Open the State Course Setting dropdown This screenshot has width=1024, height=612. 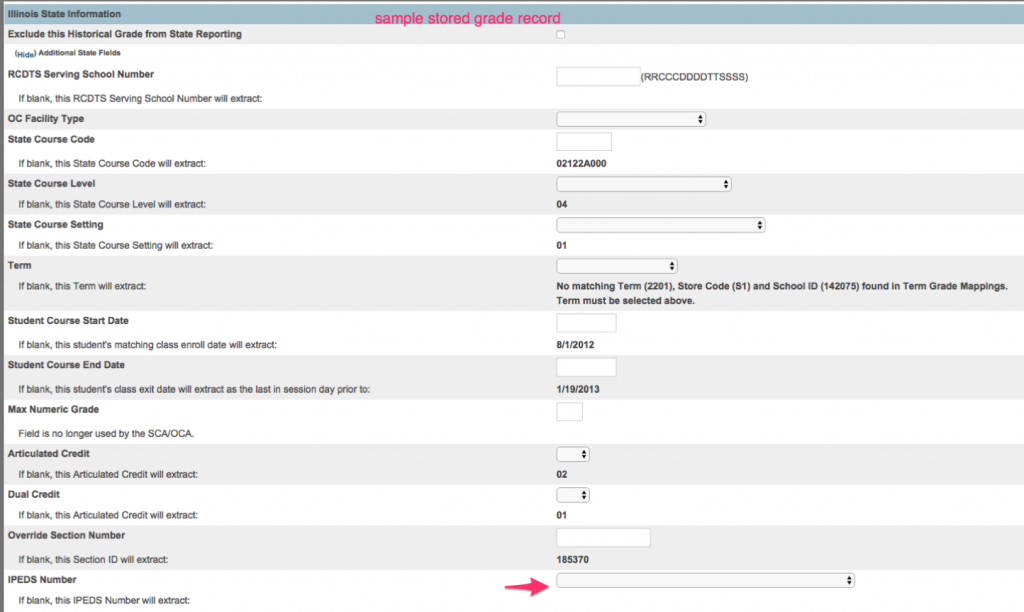(x=660, y=225)
